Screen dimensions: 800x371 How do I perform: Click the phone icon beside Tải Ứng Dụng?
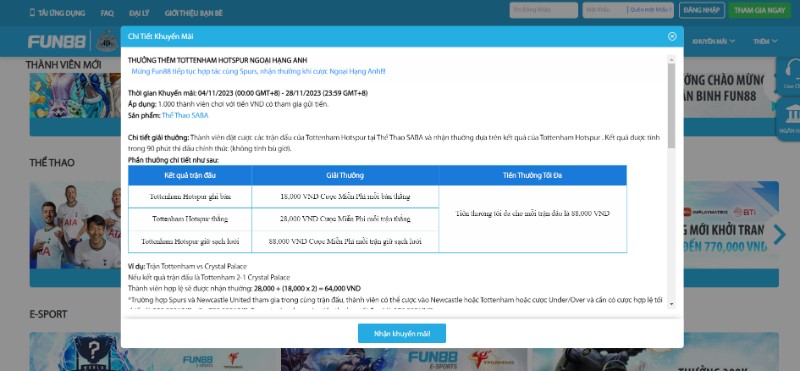[x=33, y=13]
